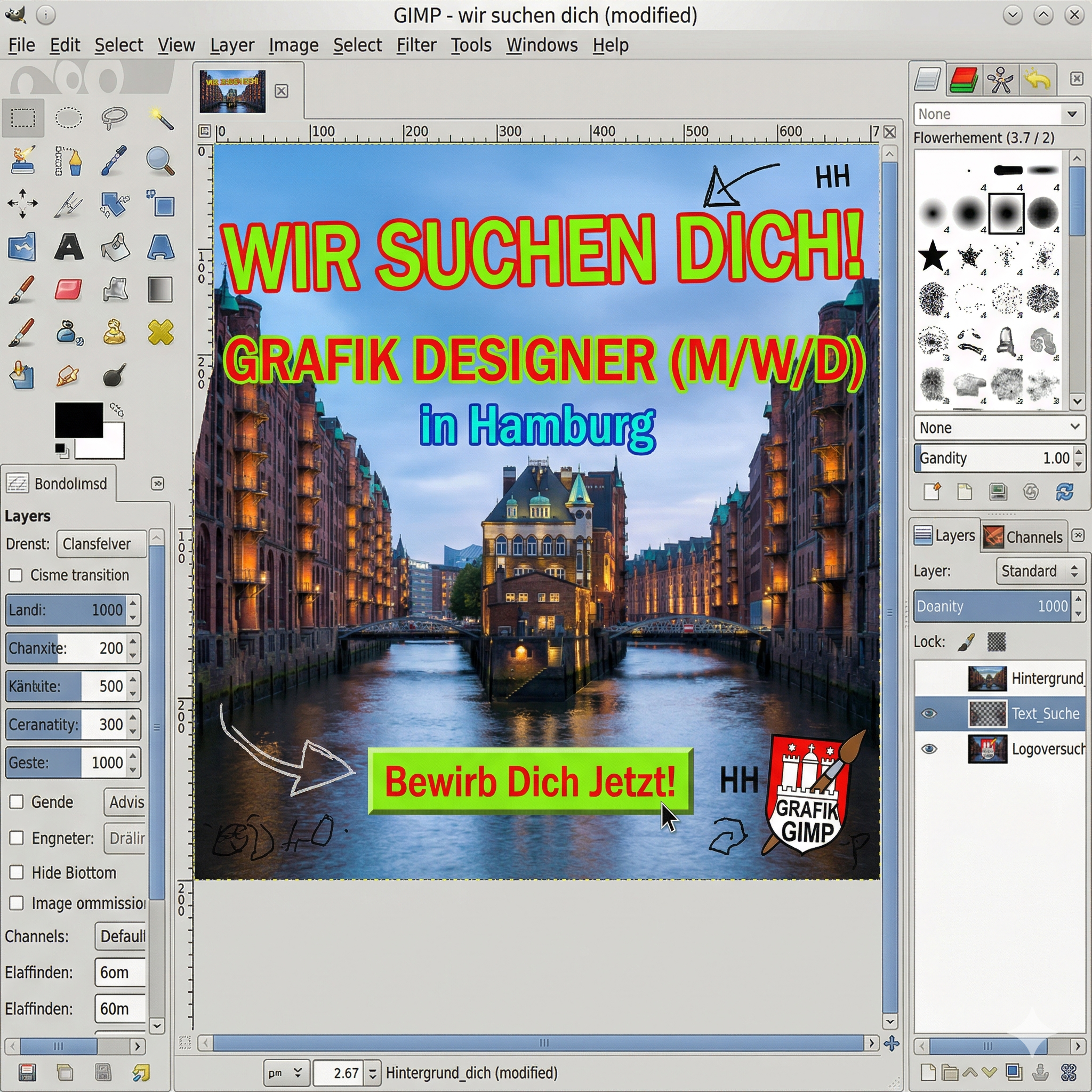Image resolution: width=1092 pixels, height=1092 pixels.
Task: Enable the Cisme transition checkbox
Action: [16, 575]
